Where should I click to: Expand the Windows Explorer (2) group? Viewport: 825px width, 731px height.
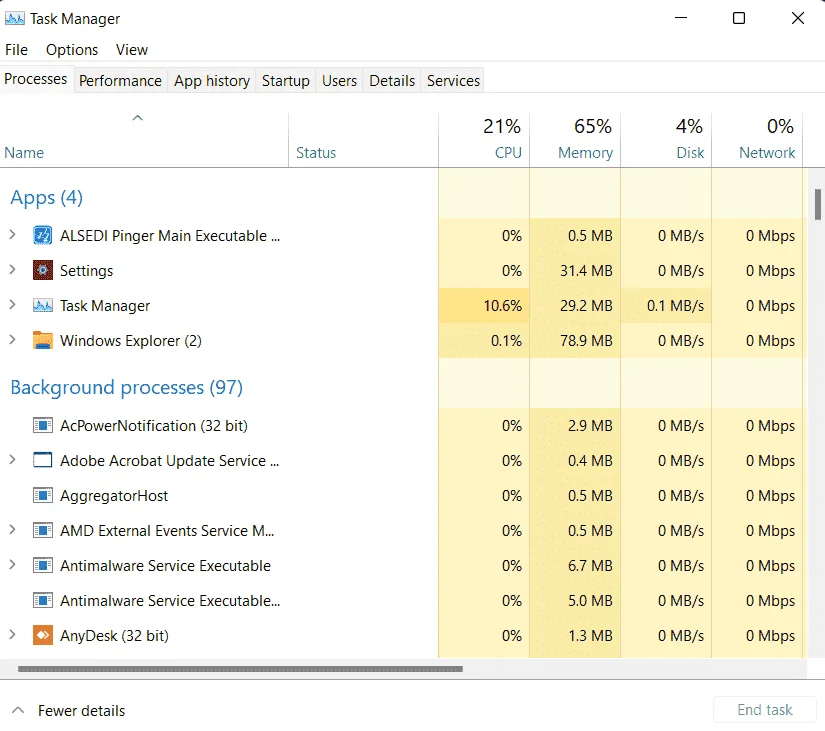click(13, 339)
